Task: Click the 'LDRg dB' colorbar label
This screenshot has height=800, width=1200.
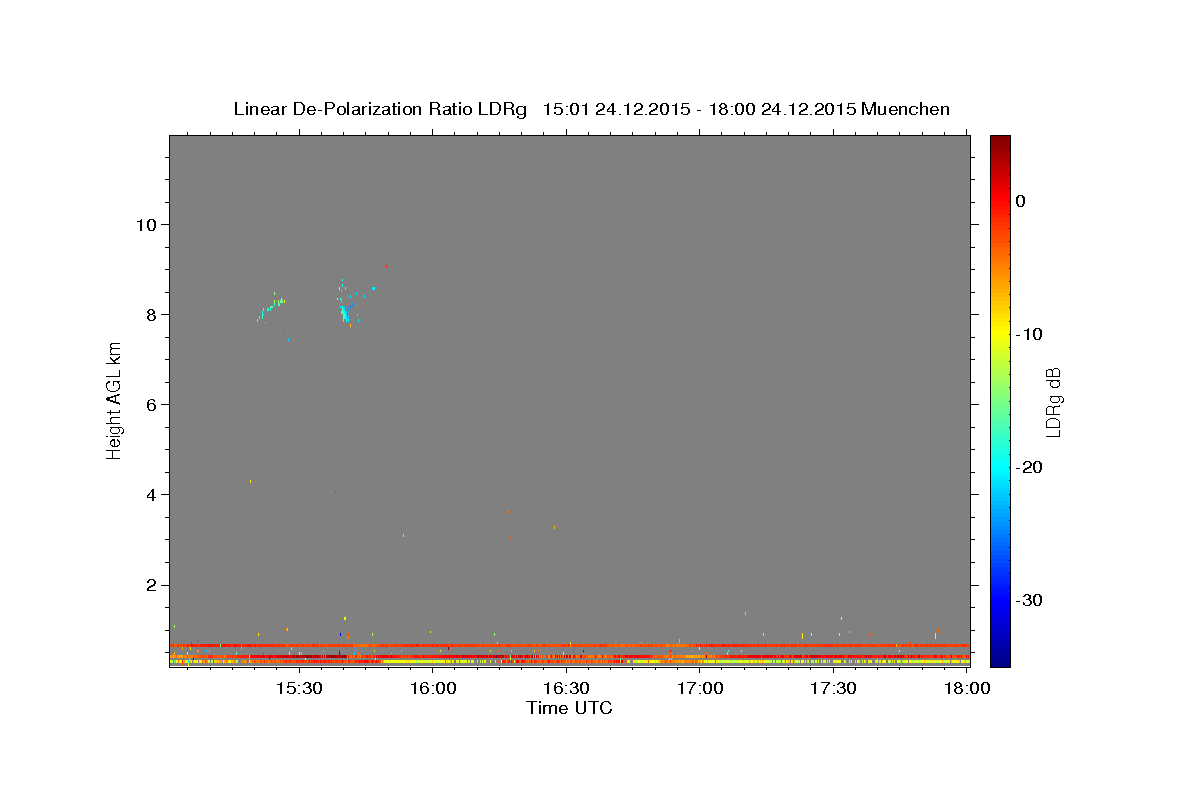Action: (1052, 402)
